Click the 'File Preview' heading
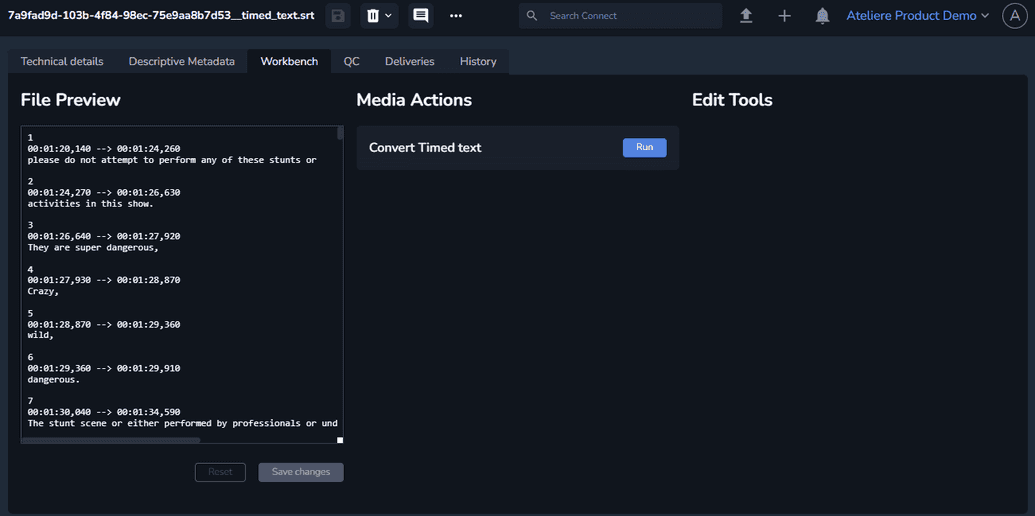The image size is (1035, 516). pos(71,100)
